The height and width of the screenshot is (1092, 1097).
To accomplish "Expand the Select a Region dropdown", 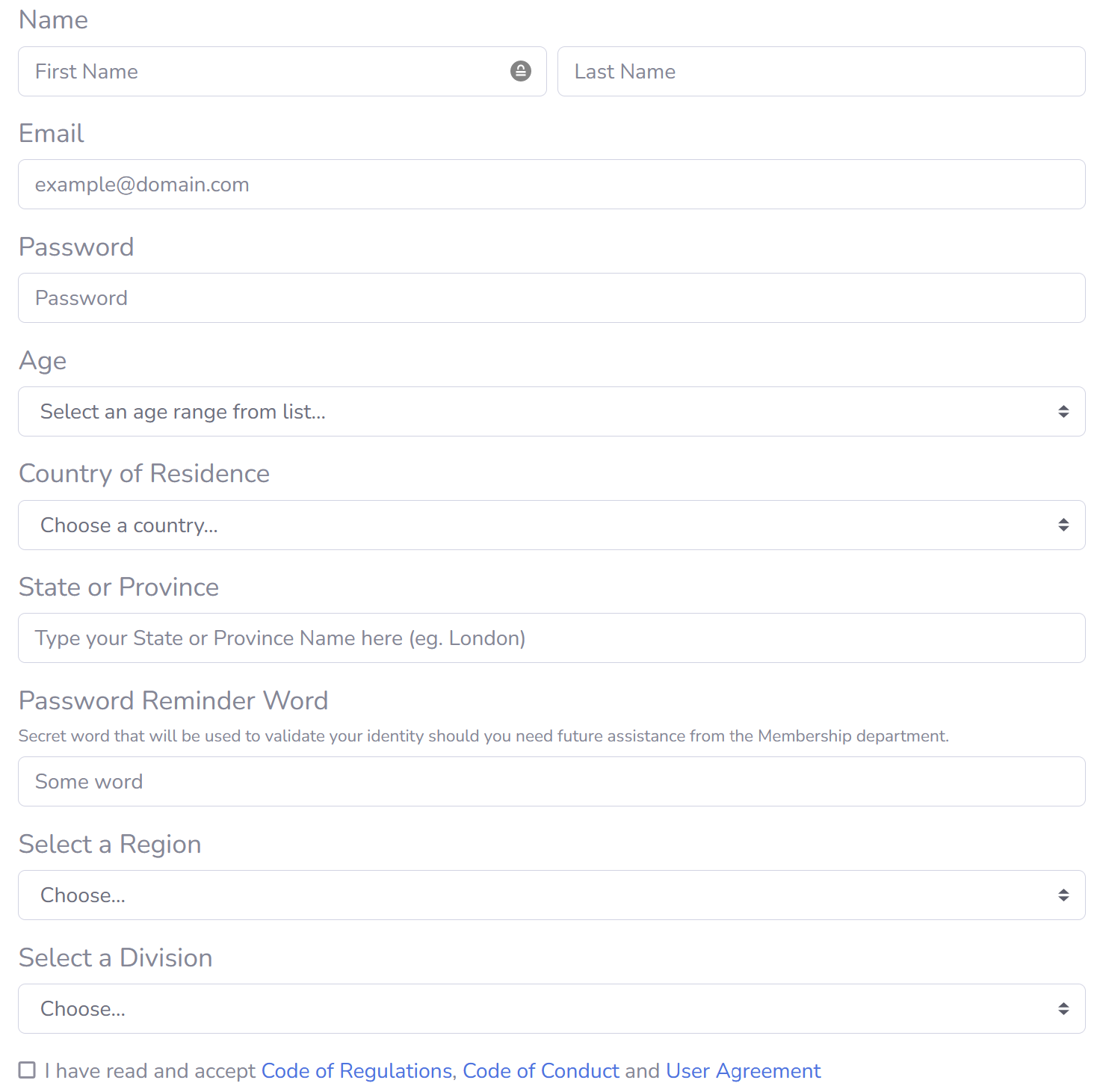I will coord(523,895).
